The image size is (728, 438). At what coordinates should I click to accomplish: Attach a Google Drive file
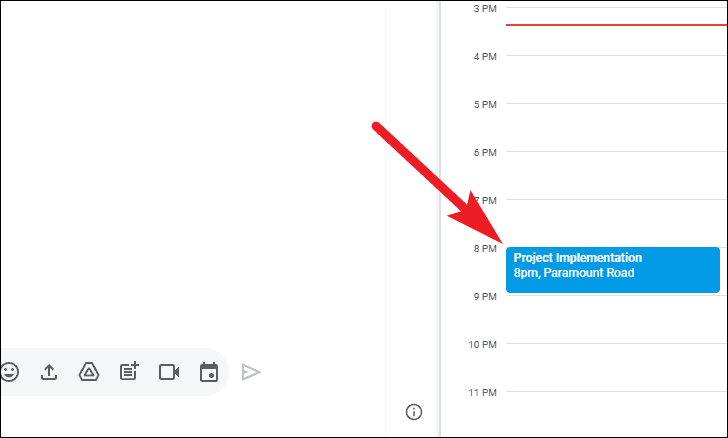89,372
